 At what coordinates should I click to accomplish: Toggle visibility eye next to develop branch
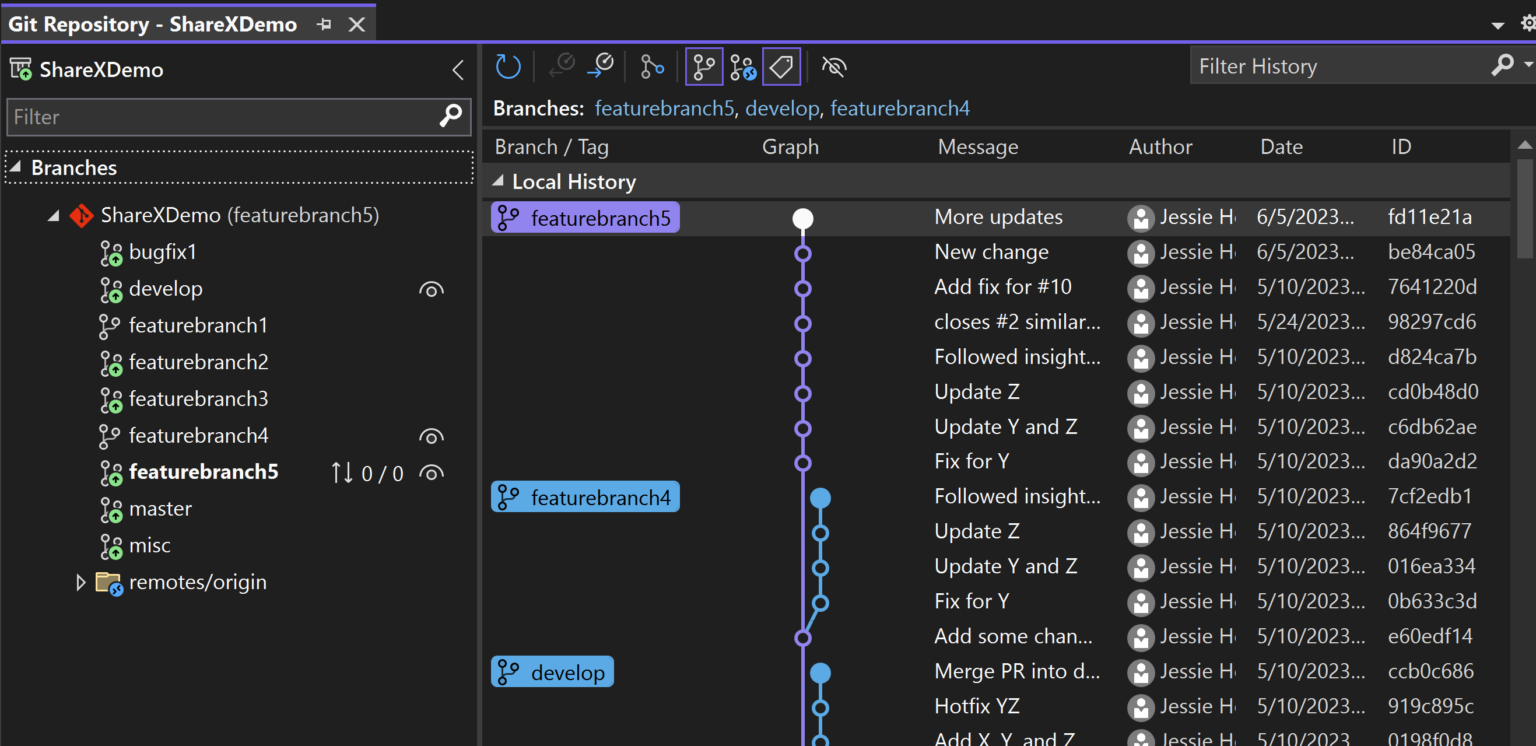tap(431, 289)
